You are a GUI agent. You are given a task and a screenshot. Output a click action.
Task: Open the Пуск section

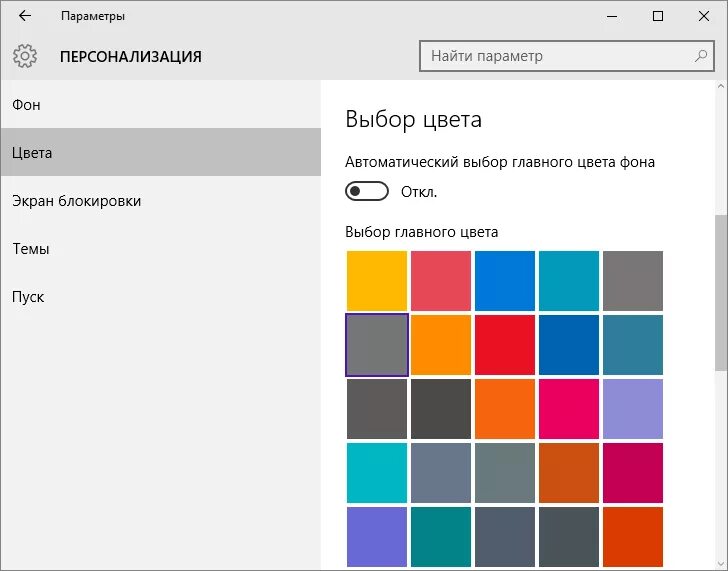point(161,297)
